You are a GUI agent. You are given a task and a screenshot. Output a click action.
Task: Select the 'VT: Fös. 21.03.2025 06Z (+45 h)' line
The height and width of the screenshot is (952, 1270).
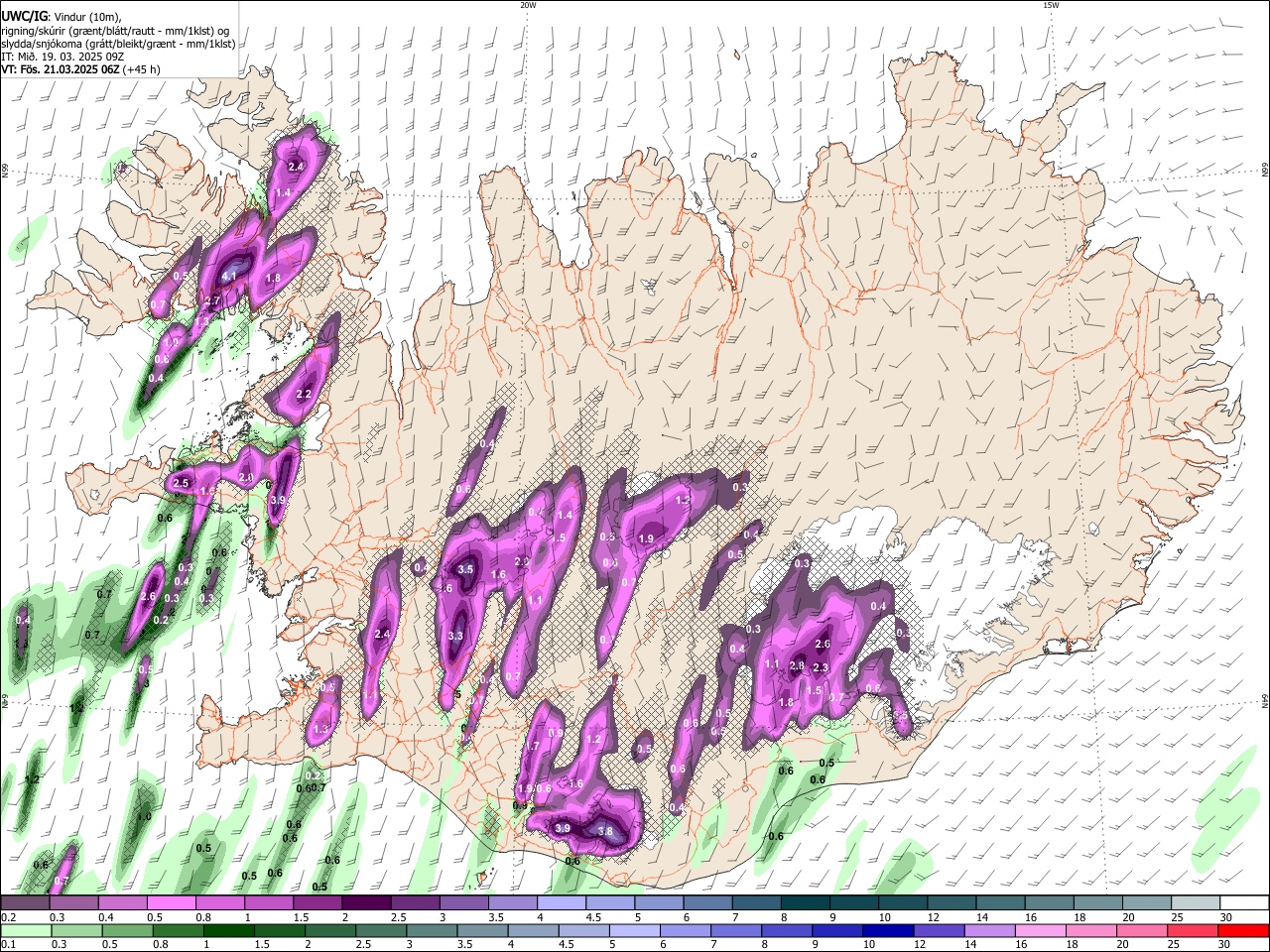[80, 69]
